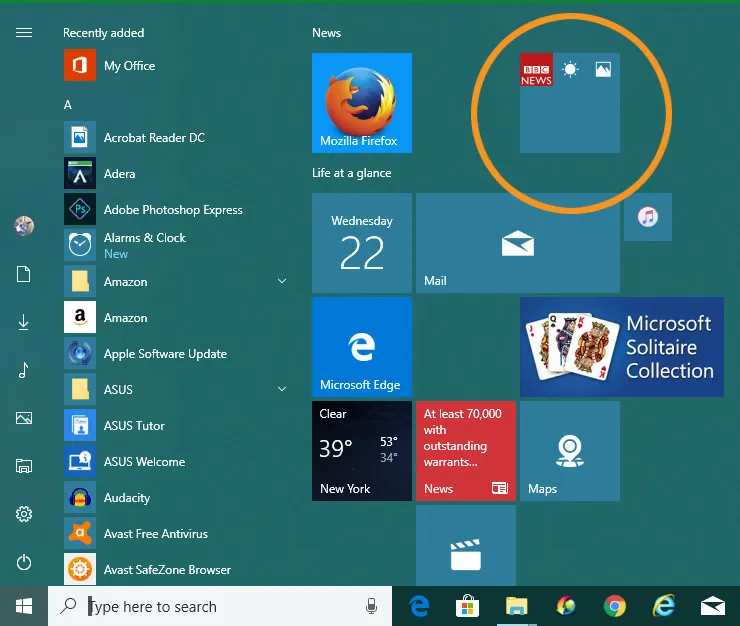This screenshot has width=740, height=626.
Task: Open File Explorer from taskbar
Action: (x=516, y=606)
